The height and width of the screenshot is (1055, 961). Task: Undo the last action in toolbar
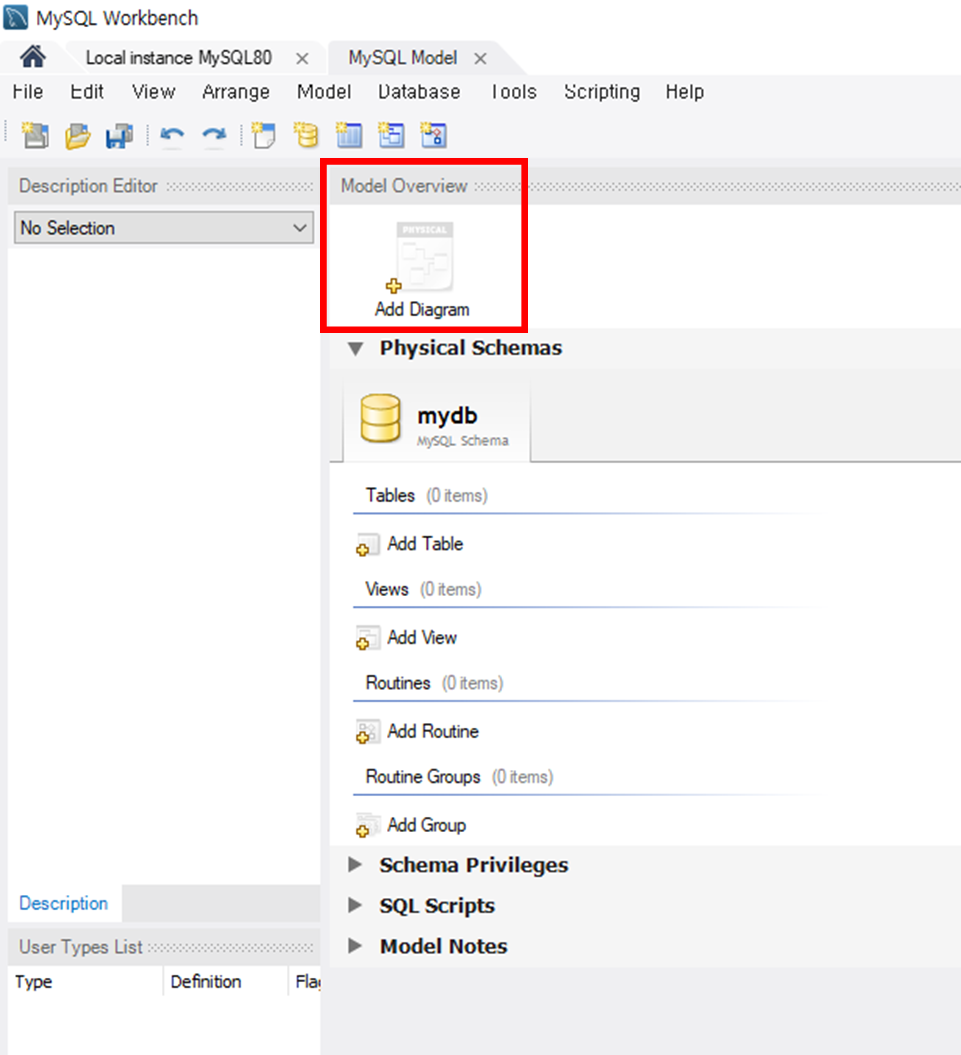172,136
